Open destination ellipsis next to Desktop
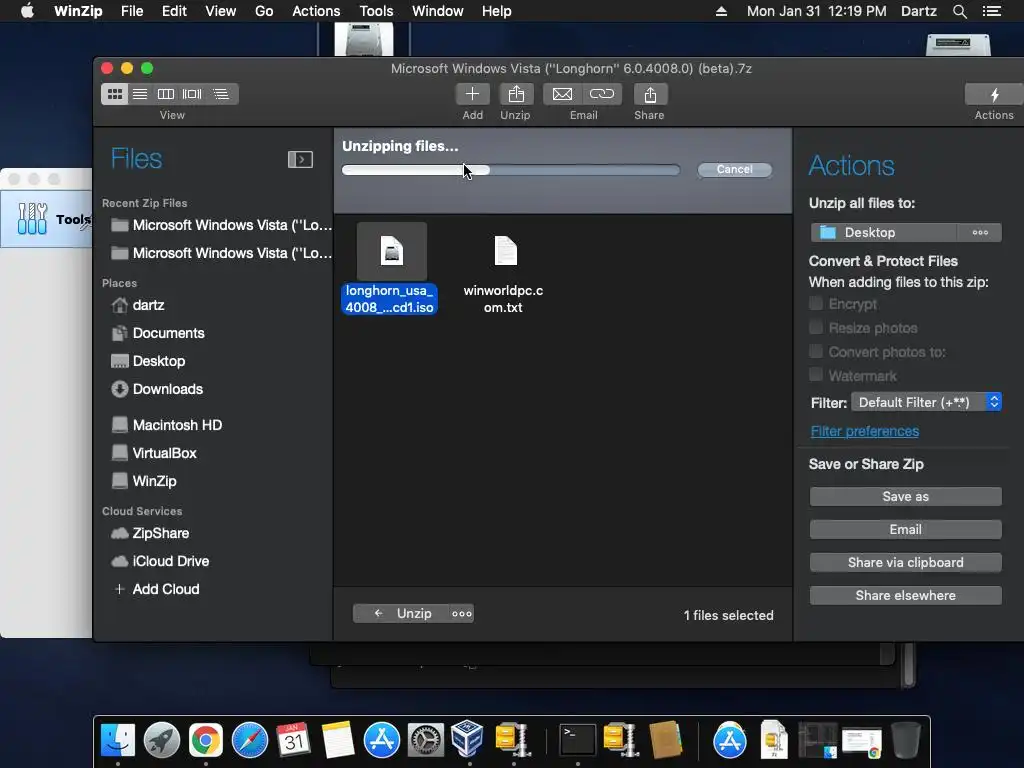Image resolution: width=1024 pixels, height=768 pixels. [980, 232]
